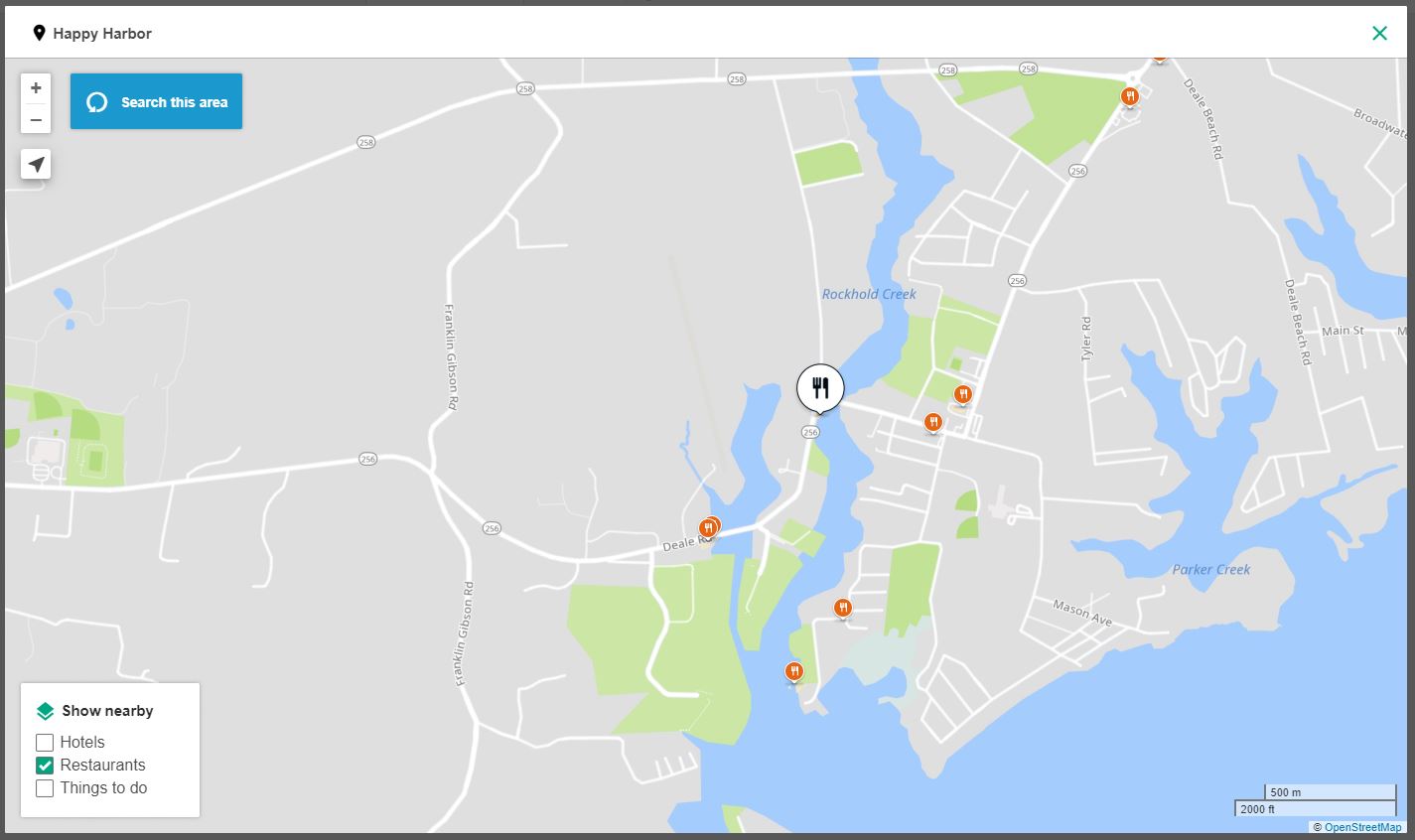Uncheck the Restaurants checkbox
The image size is (1415, 840).
tap(45, 765)
